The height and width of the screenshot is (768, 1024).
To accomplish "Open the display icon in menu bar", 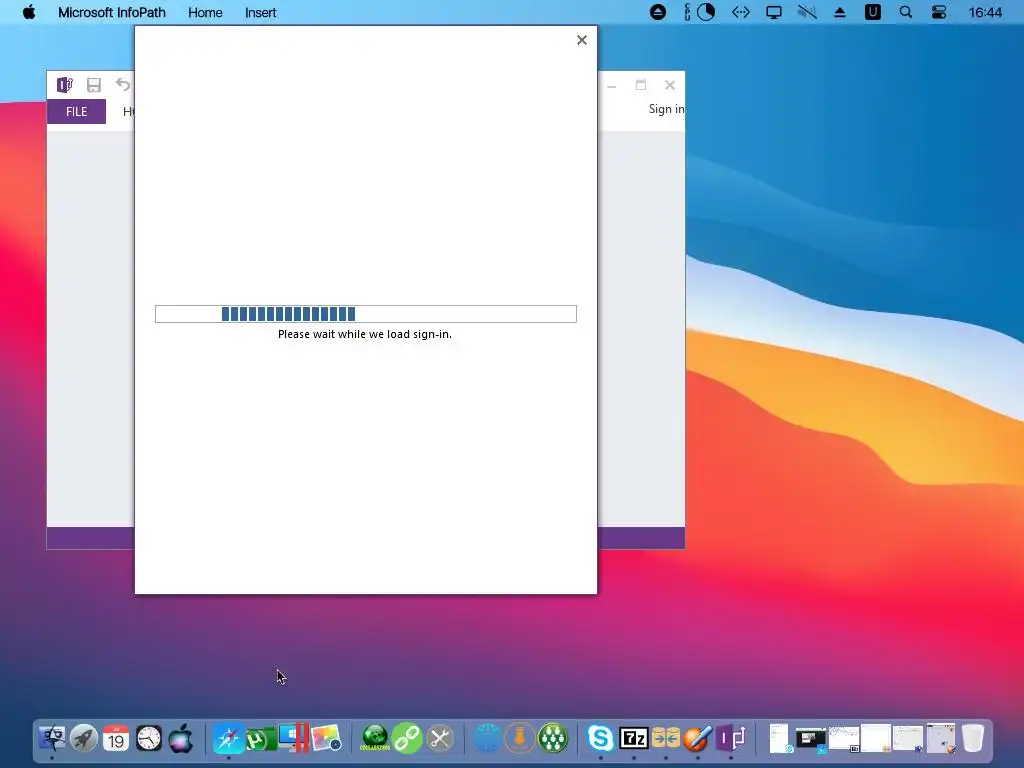I will (774, 12).
